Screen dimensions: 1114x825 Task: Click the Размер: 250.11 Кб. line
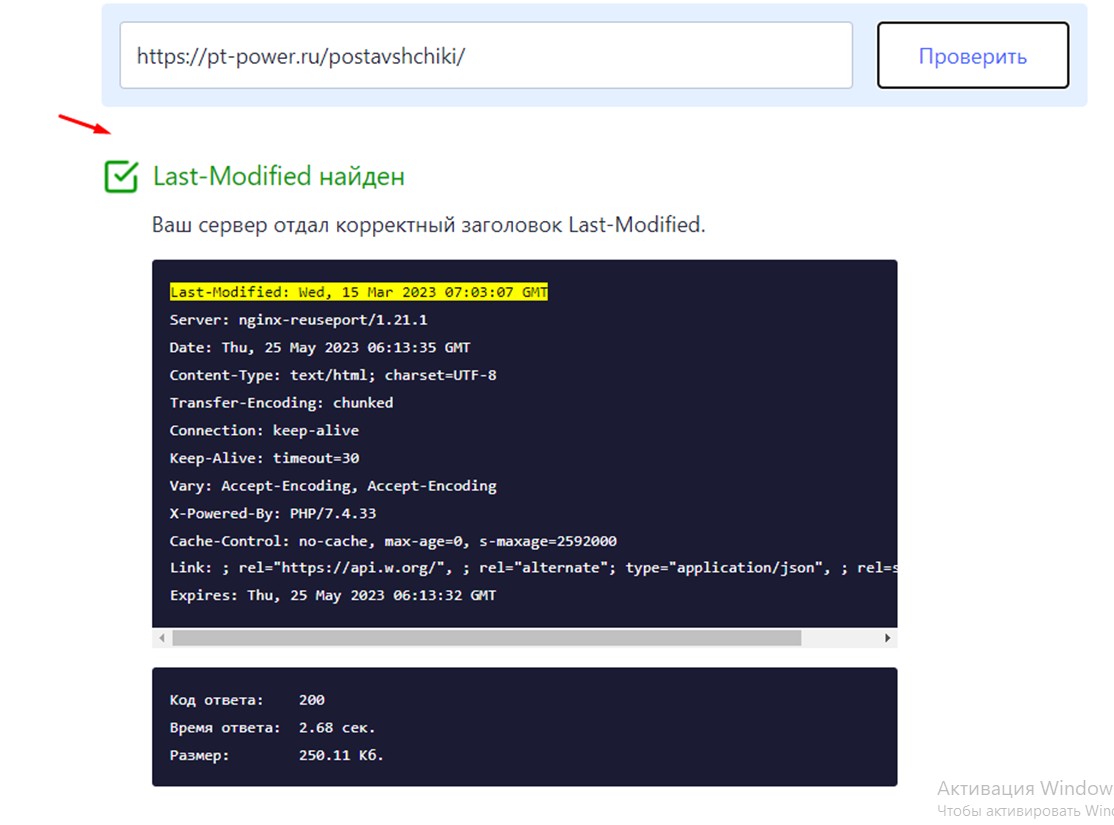pos(276,755)
